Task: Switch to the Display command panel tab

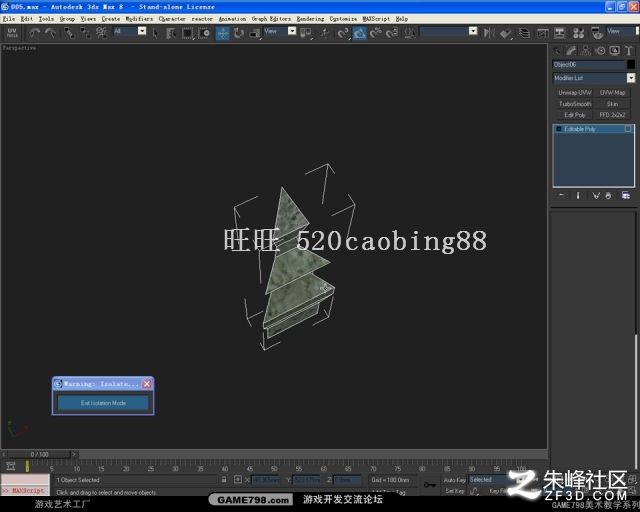Action: (614, 51)
